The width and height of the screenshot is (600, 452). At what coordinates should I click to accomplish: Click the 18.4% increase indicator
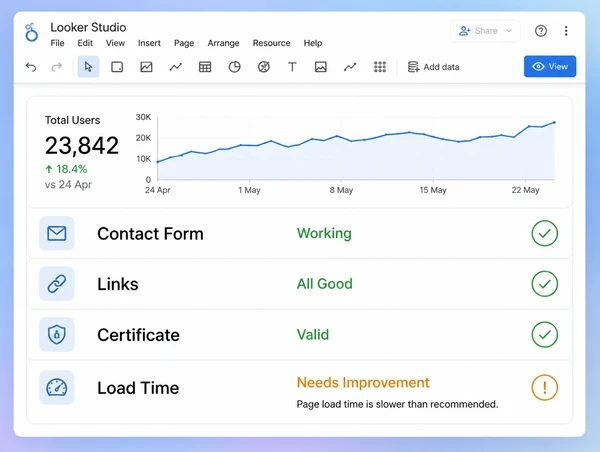point(66,169)
